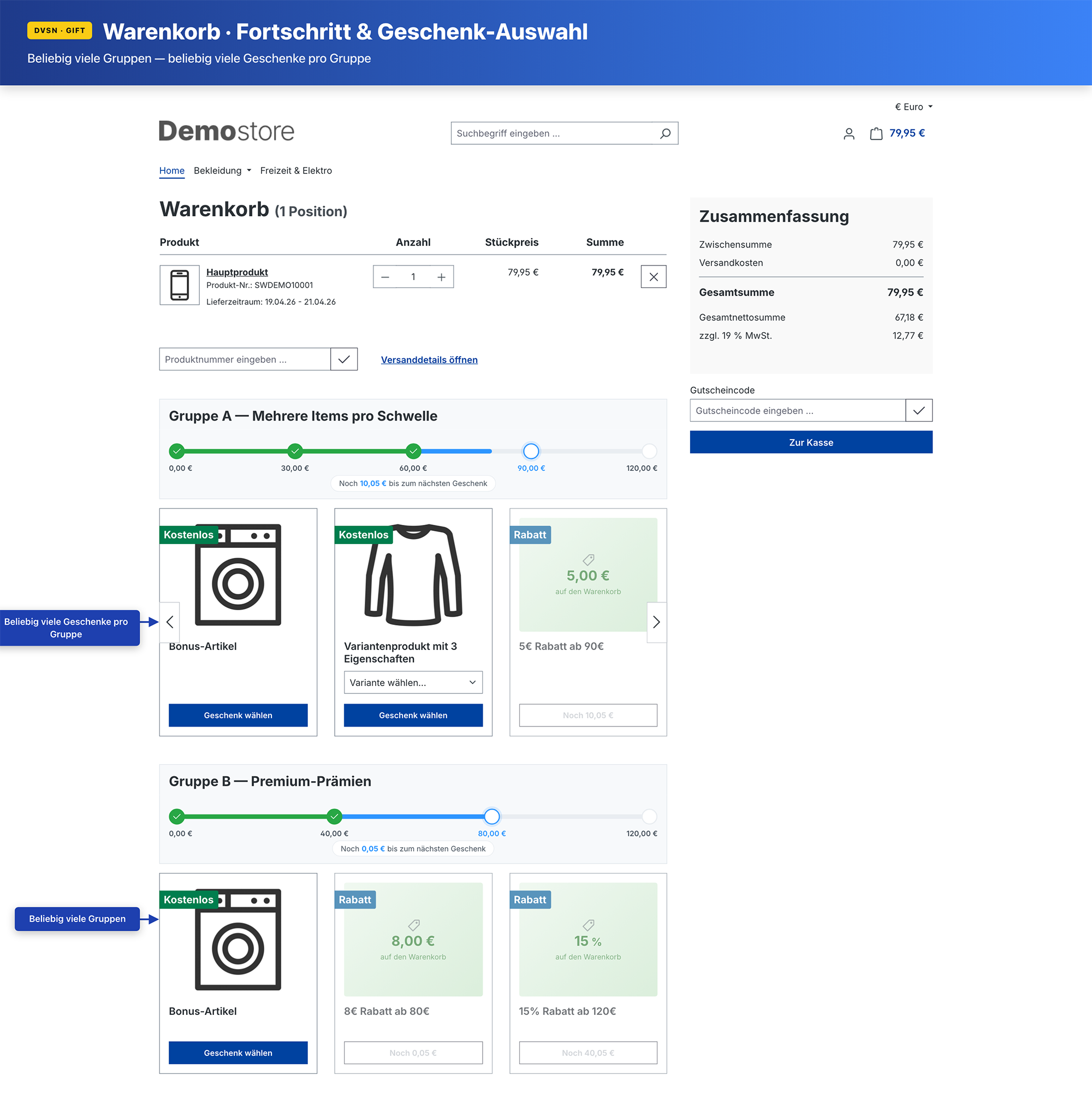Go to the Home navigation item

coord(171,171)
